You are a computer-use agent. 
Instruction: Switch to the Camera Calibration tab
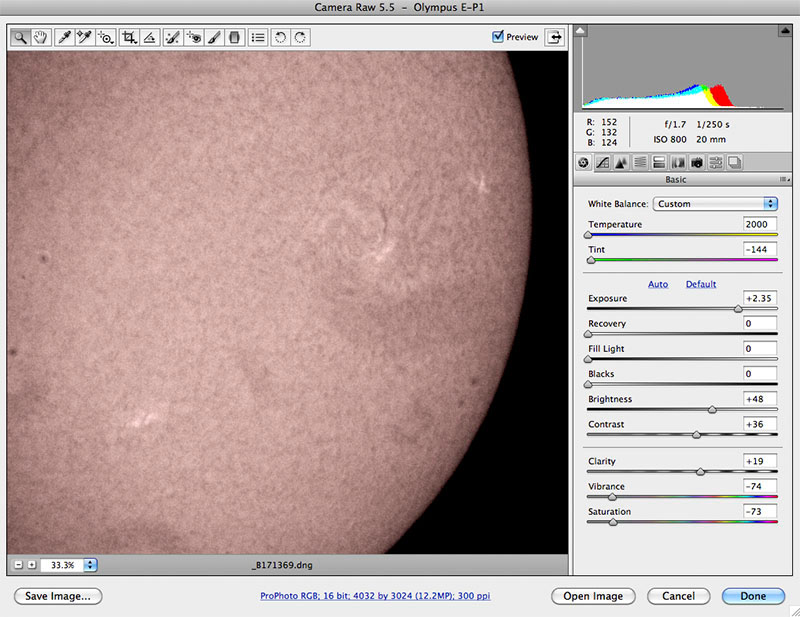[x=697, y=162]
